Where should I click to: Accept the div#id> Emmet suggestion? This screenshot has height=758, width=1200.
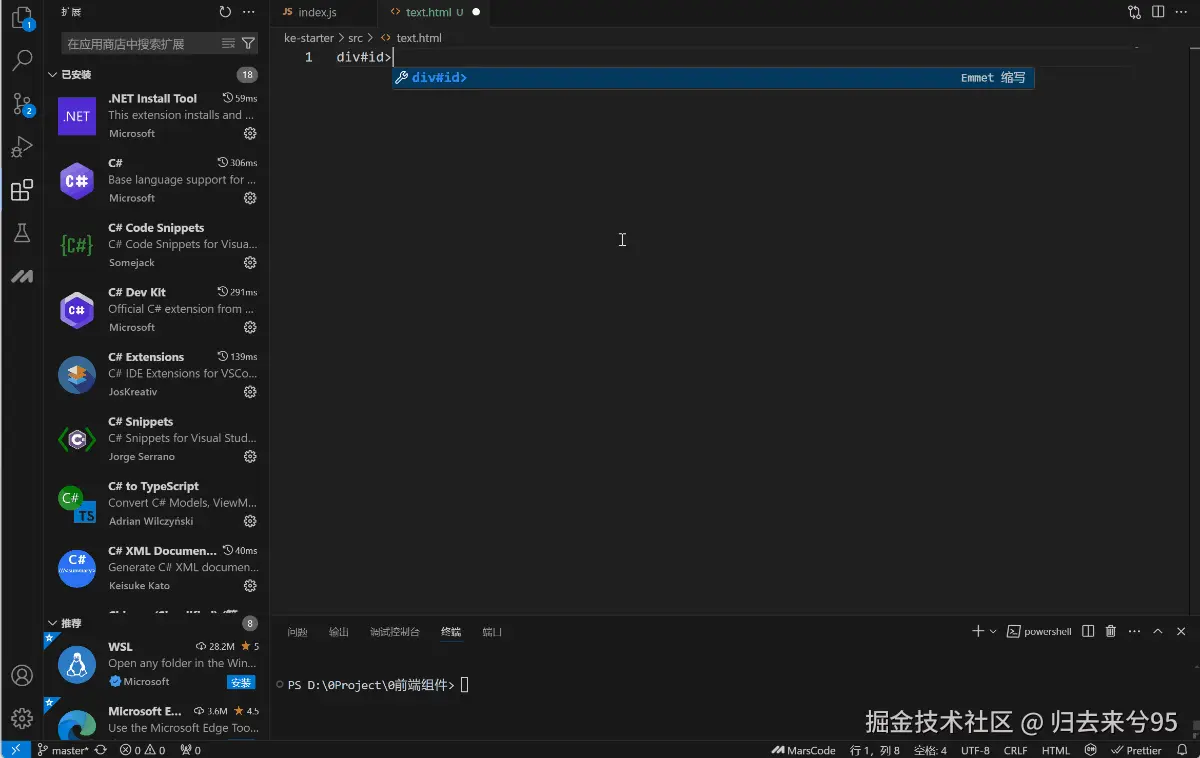[713, 77]
